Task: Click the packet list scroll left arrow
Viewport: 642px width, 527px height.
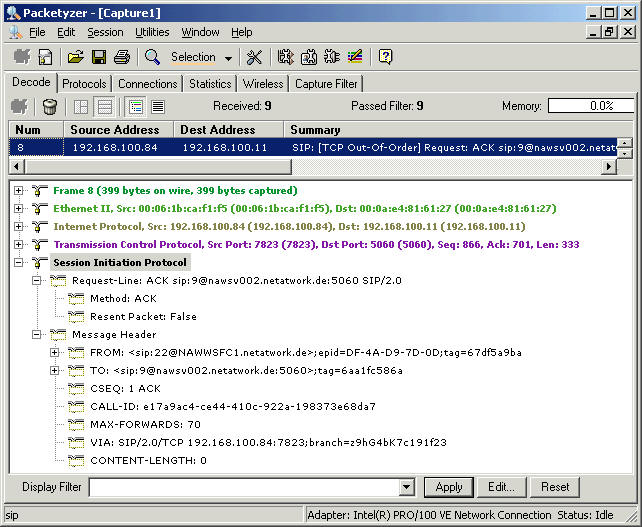Action: (x=17, y=167)
